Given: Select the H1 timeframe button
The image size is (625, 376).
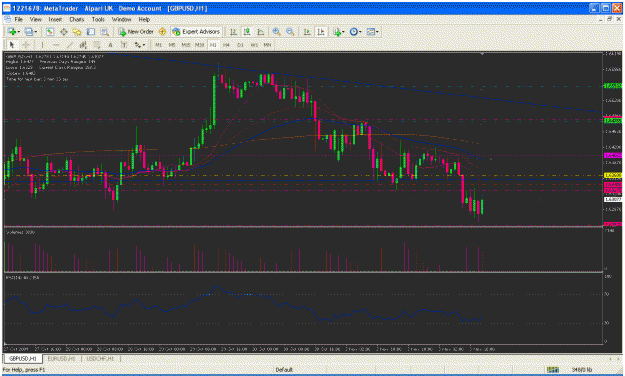Looking at the screenshot, I should click(213, 45).
